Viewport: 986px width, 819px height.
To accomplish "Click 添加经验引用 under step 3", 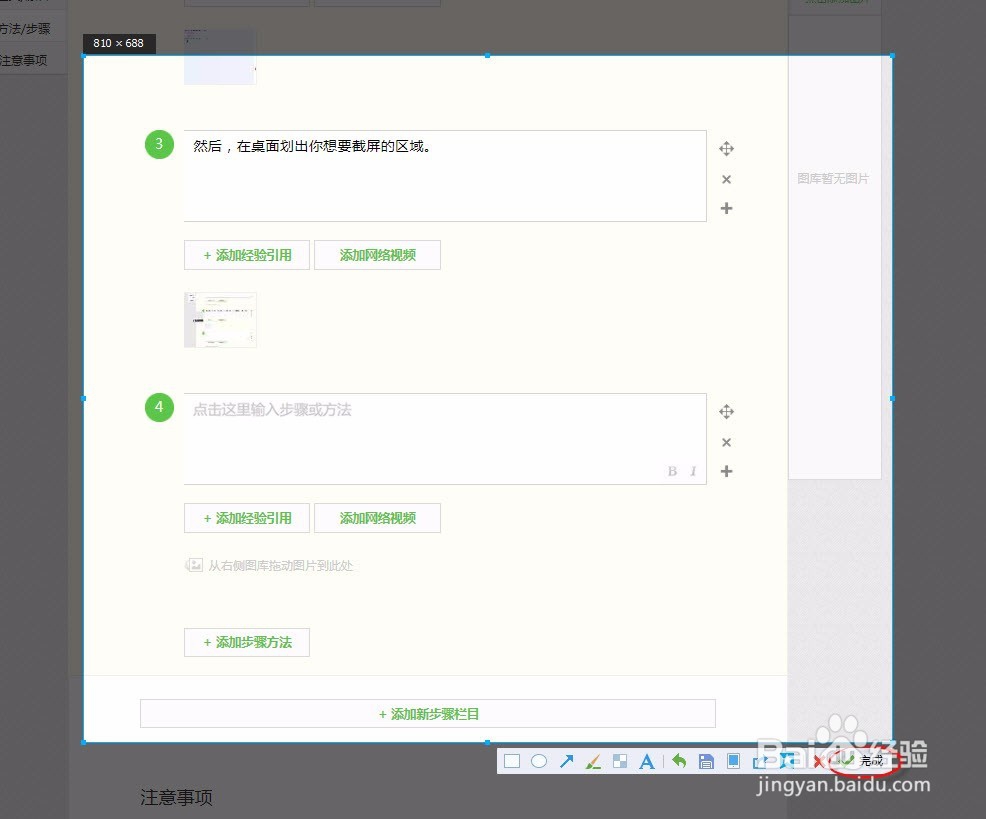I will click(x=246, y=255).
